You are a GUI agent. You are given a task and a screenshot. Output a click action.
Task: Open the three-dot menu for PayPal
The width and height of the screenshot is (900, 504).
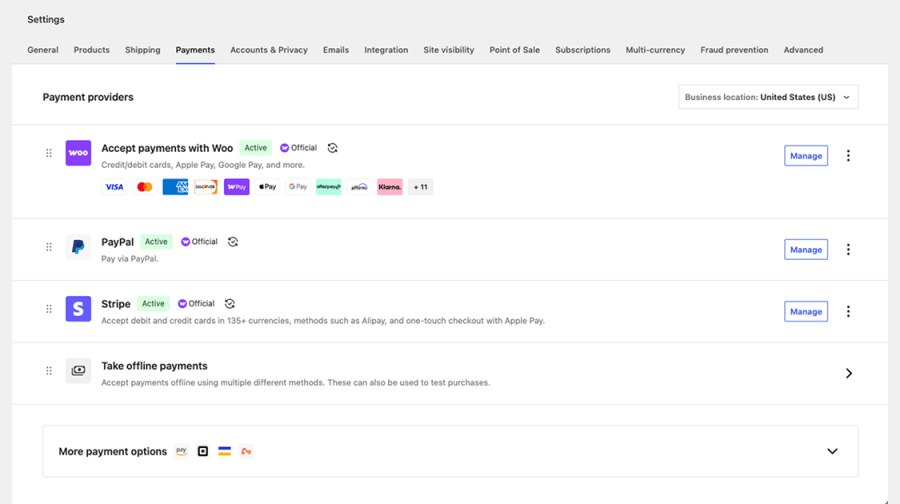tap(848, 250)
